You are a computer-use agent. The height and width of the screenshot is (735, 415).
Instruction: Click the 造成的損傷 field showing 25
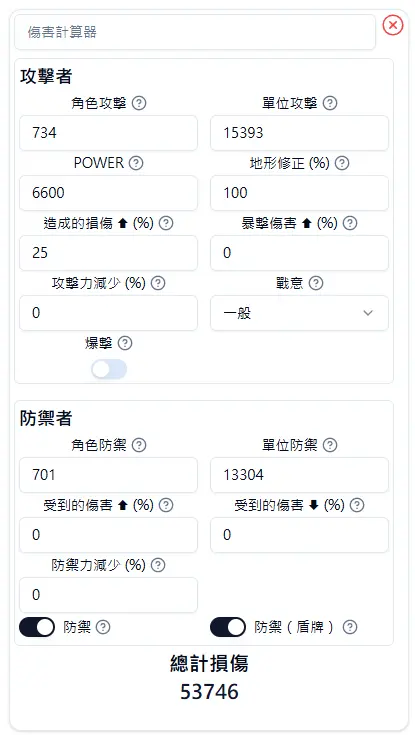[x=108, y=253]
